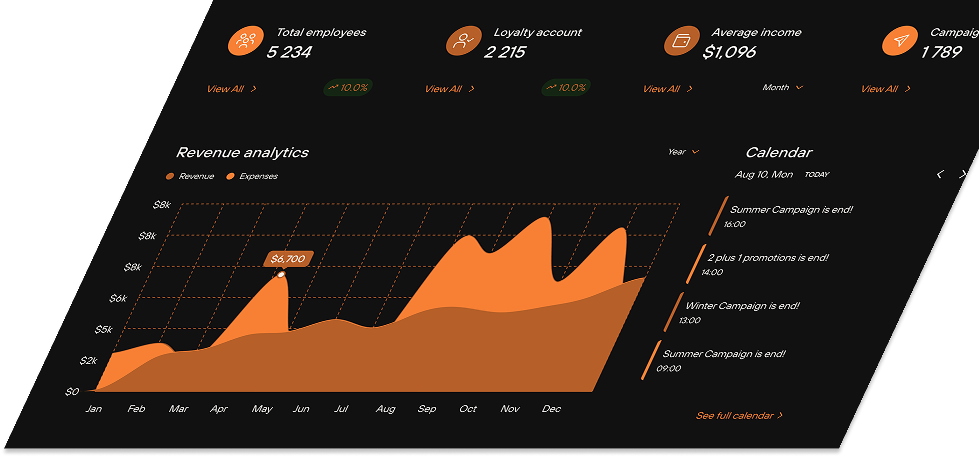Click the Average income wallet icon

click(681, 42)
